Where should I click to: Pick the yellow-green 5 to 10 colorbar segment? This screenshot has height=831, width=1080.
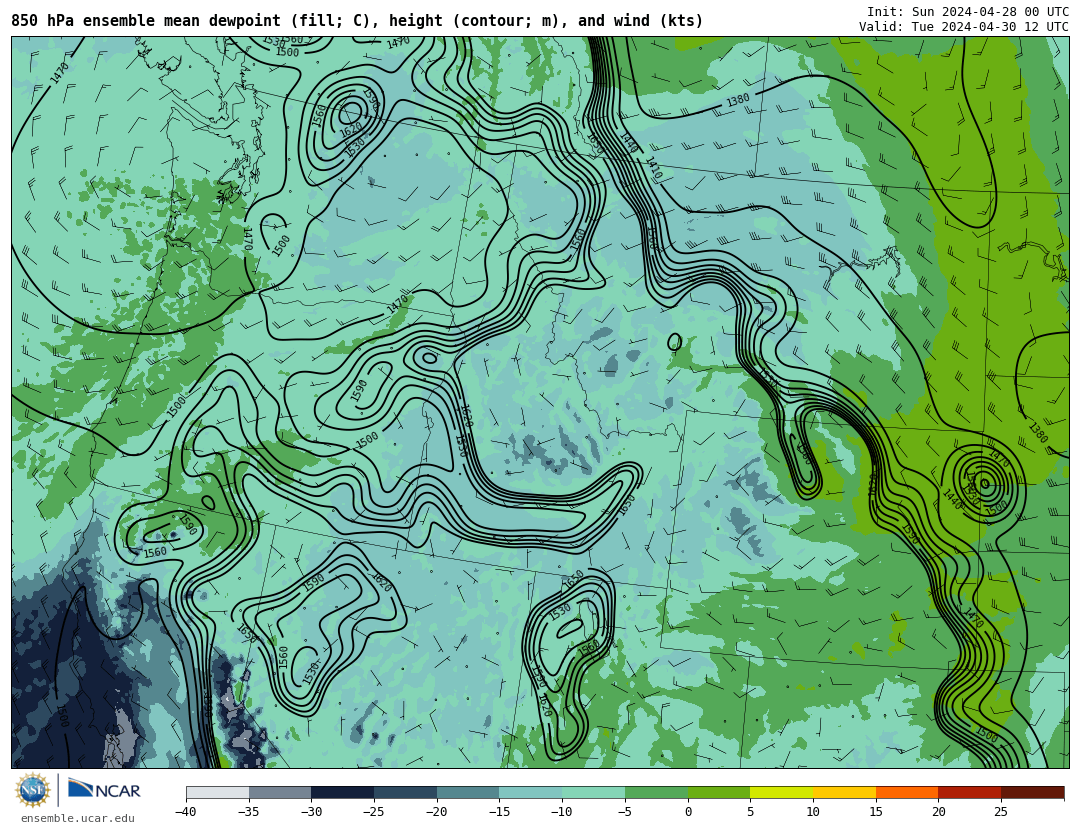coord(782,793)
